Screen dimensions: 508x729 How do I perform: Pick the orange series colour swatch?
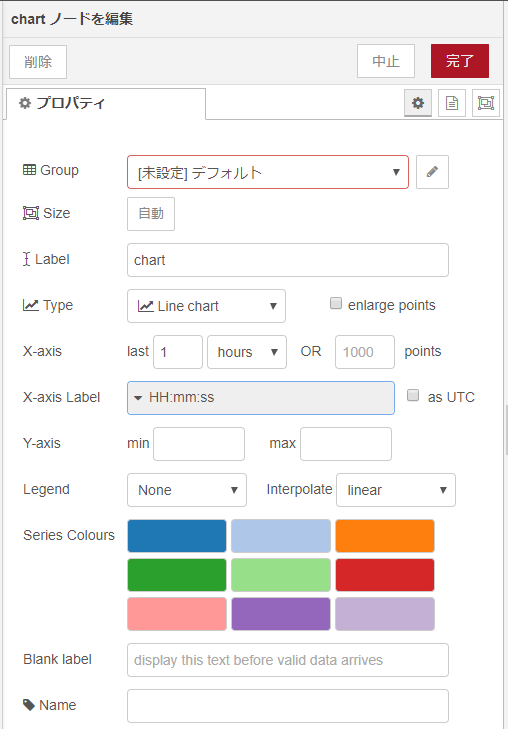385,536
